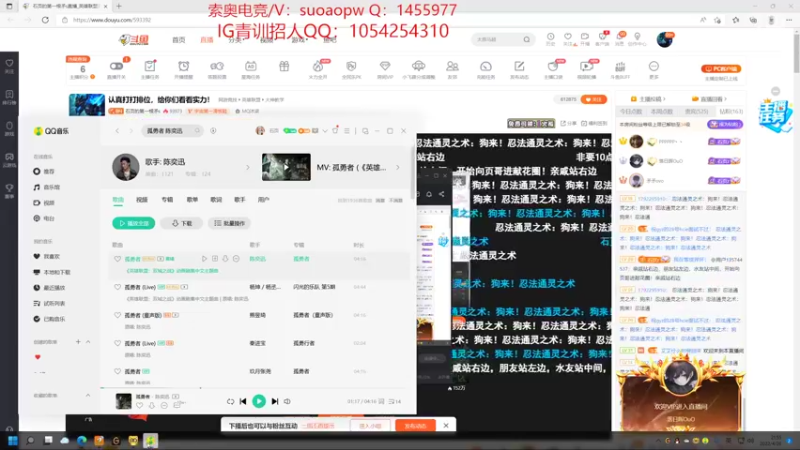Expand singer 陈奕迅 card arrow
The height and width of the screenshot is (450, 800).
[x=248, y=167]
